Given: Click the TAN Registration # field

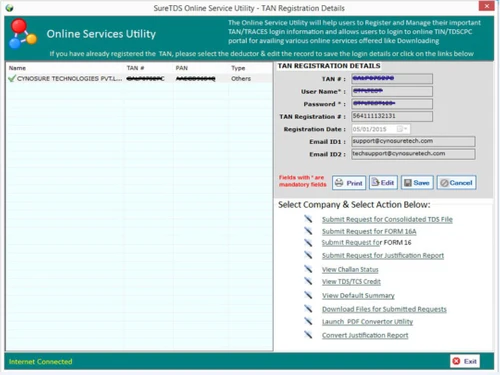Looking at the screenshot, I should click(x=392, y=116).
